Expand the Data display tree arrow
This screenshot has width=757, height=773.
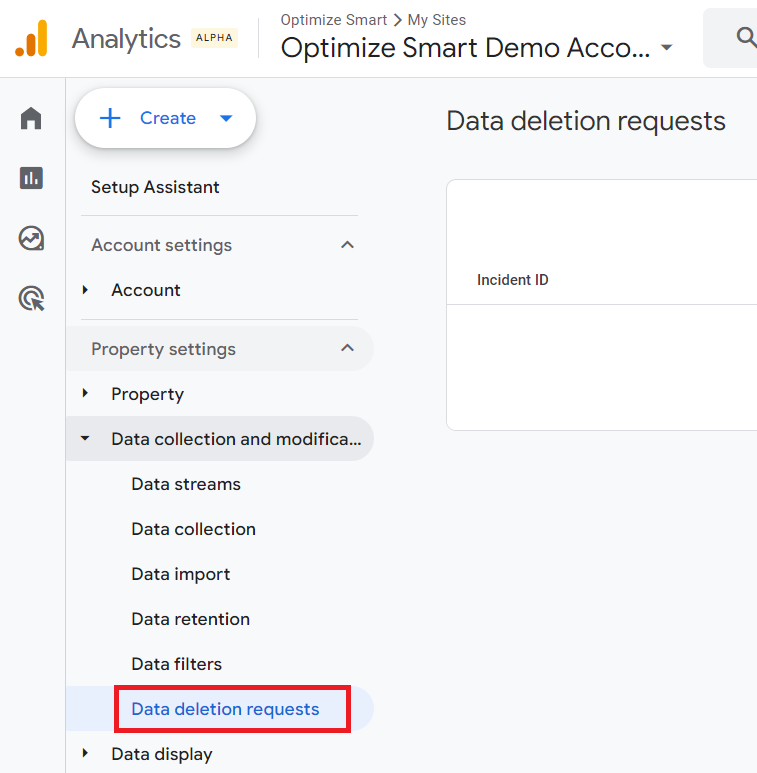coord(85,753)
